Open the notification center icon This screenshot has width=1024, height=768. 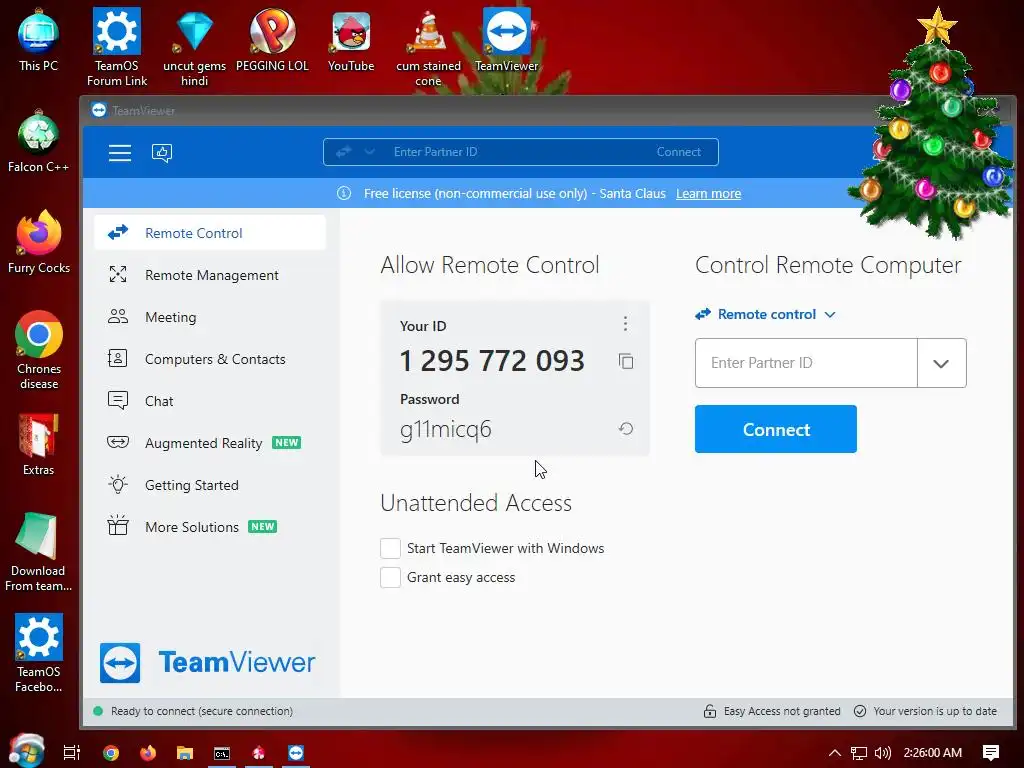991,753
